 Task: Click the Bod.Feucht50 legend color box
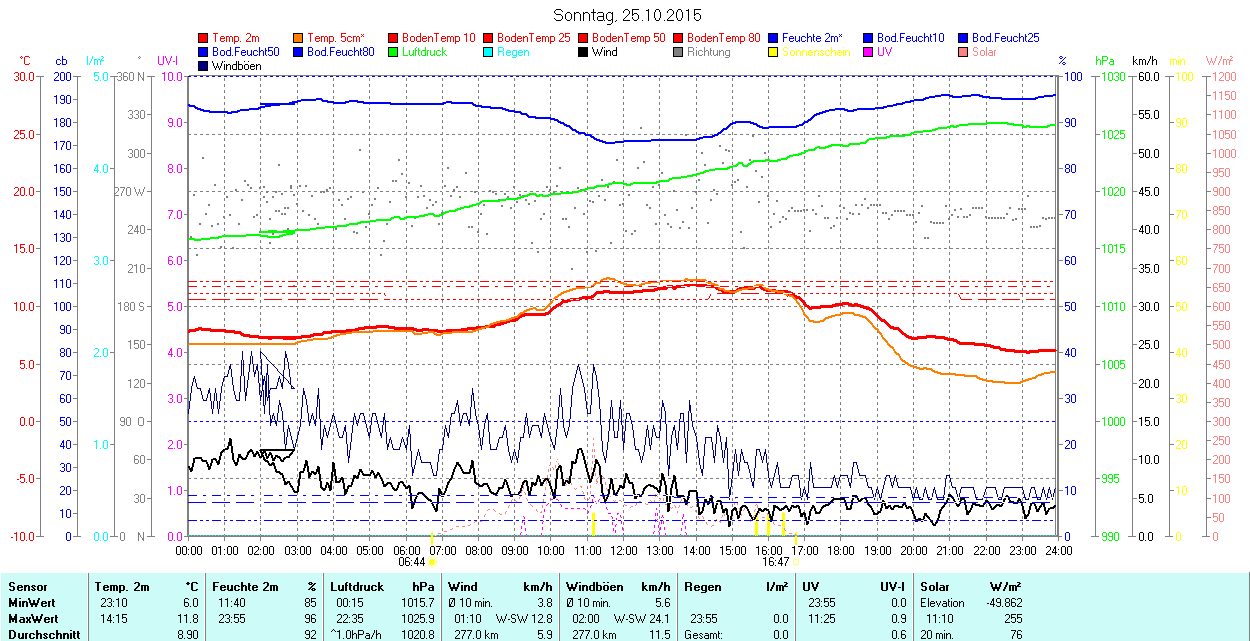point(203,51)
